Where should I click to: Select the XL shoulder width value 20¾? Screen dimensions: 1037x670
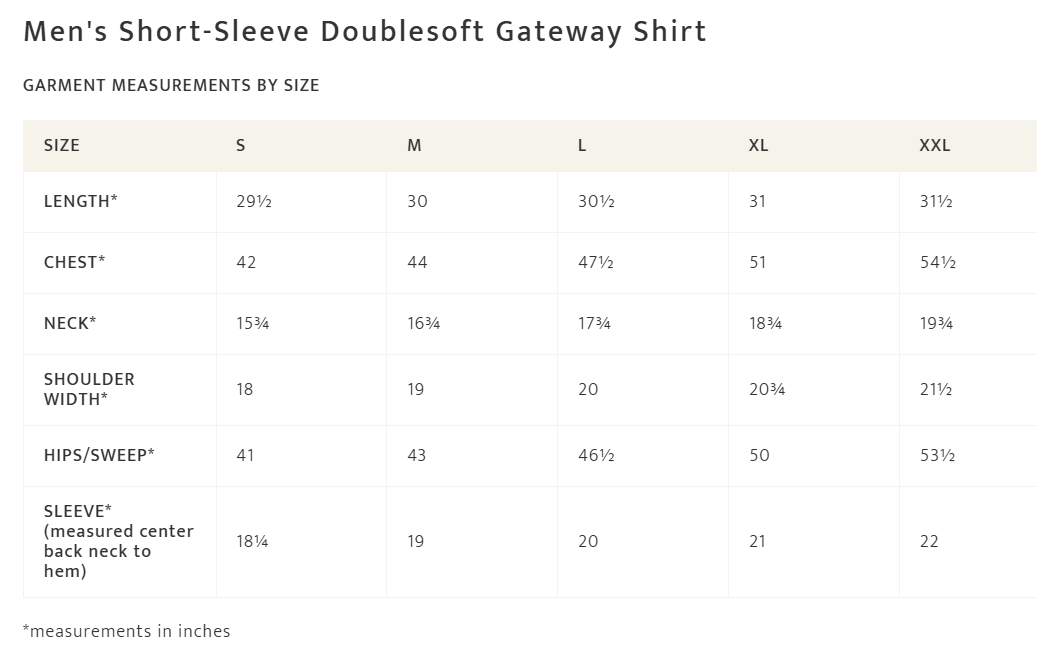[767, 389]
